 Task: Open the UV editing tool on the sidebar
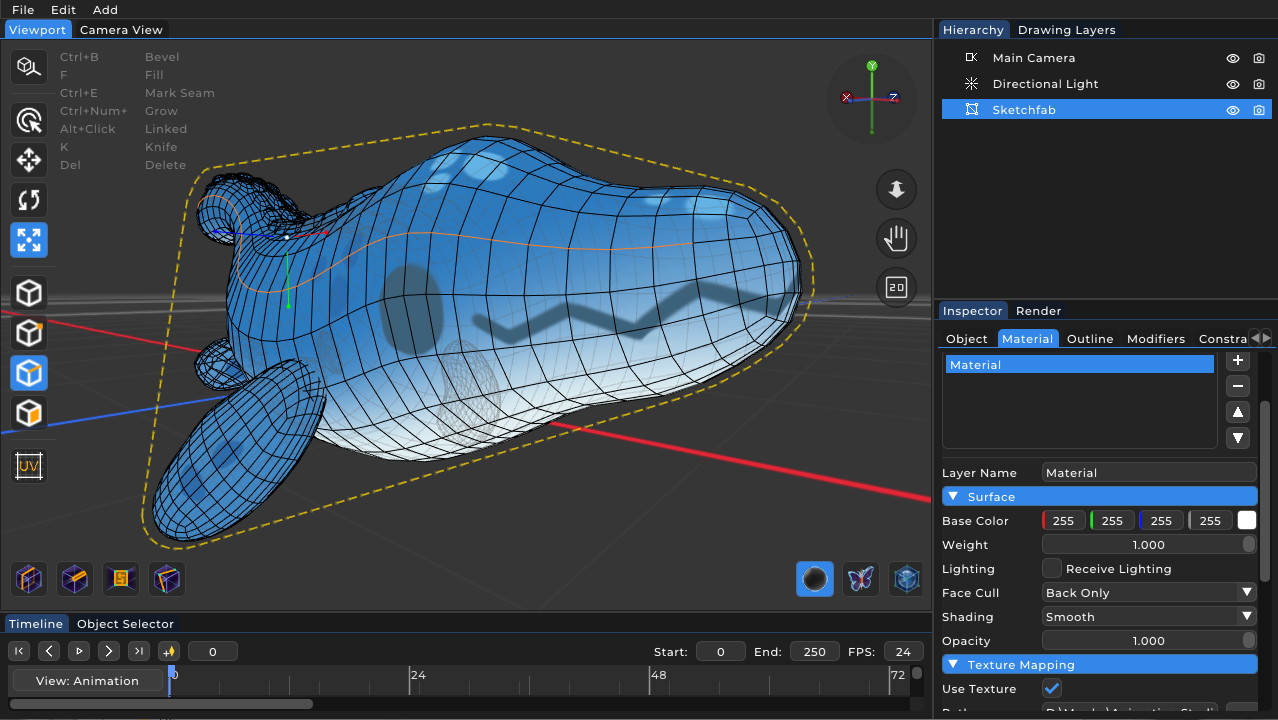point(29,465)
